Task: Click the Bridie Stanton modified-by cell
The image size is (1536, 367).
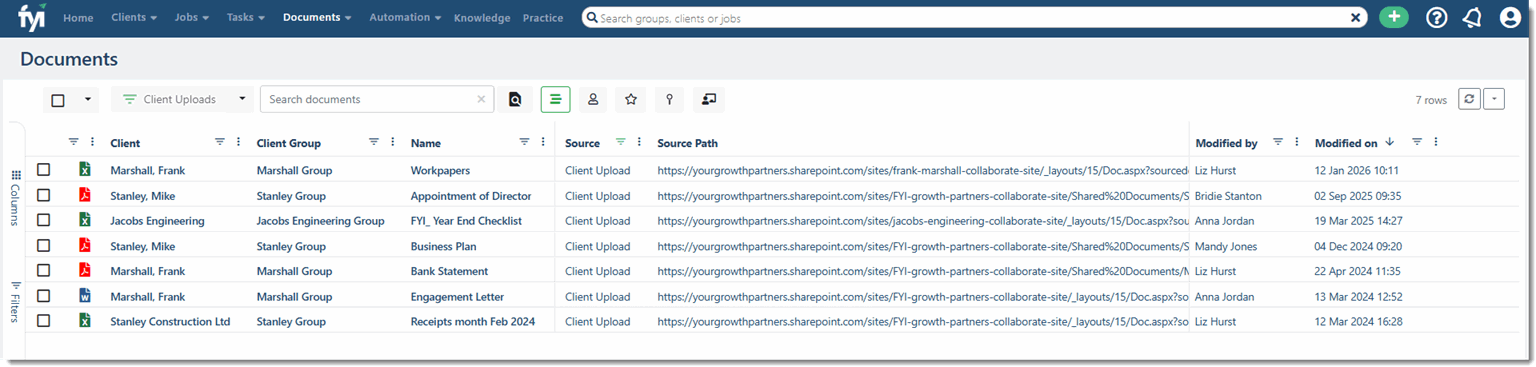Action: 1228,196
